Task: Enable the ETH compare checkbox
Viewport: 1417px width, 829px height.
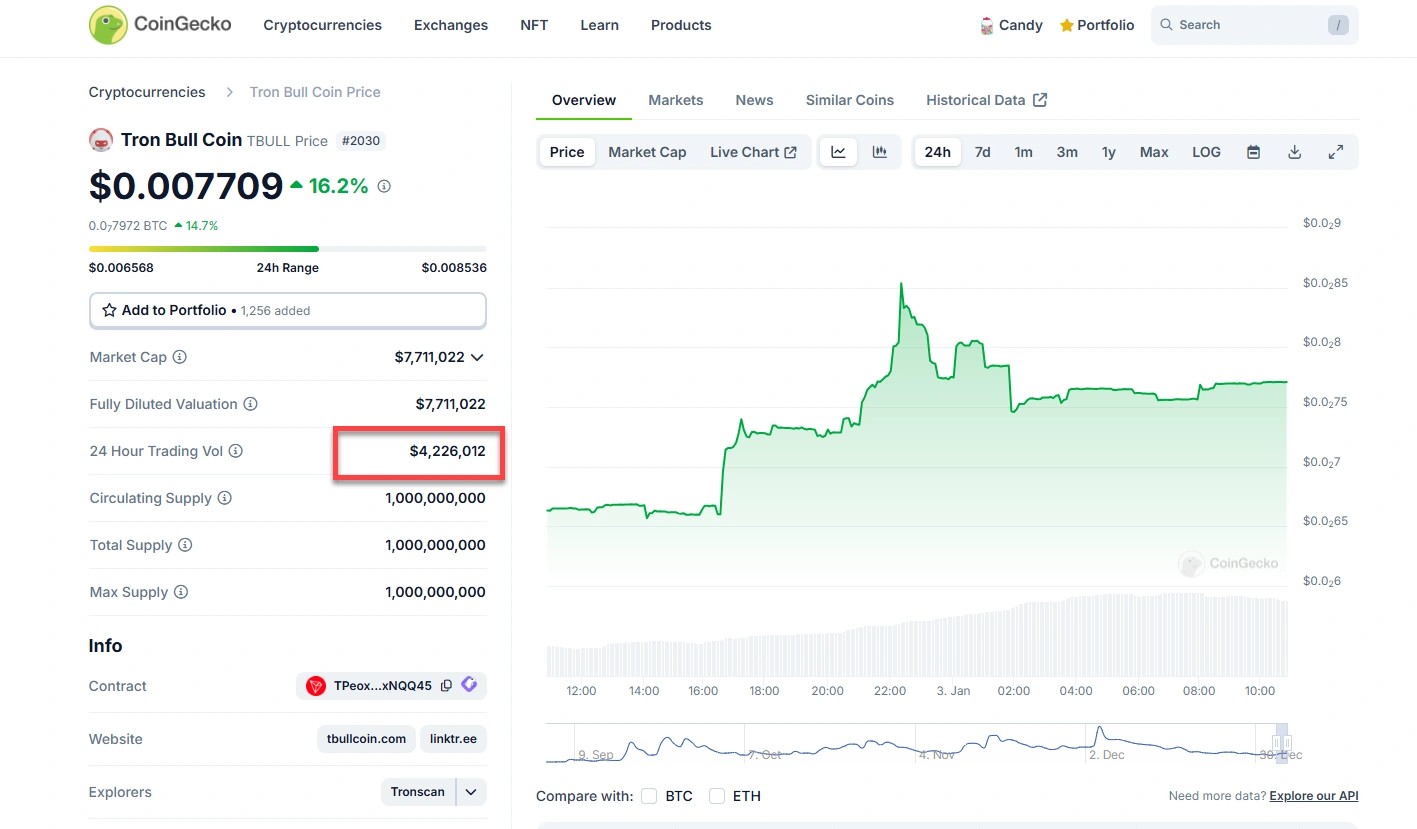Action: point(716,796)
